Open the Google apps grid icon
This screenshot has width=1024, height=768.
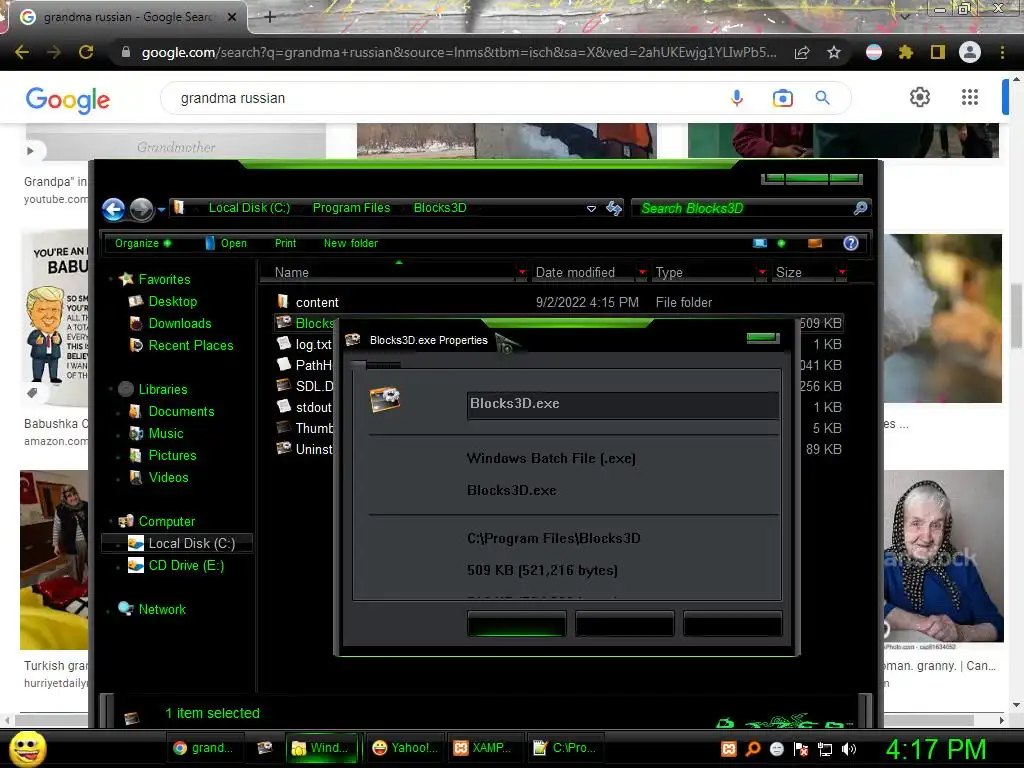pyautogui.click(x=970, y=97)
